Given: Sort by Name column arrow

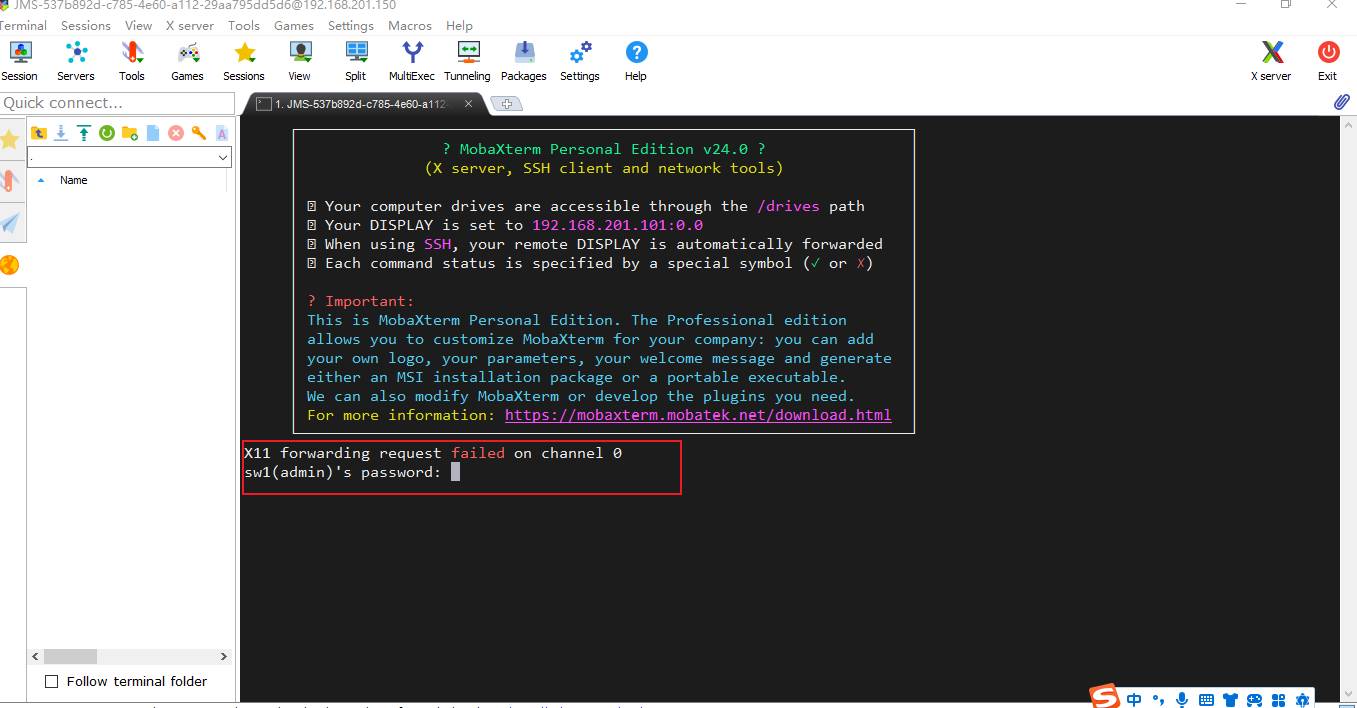Looking at the screenshot, I should pos(41,180).
